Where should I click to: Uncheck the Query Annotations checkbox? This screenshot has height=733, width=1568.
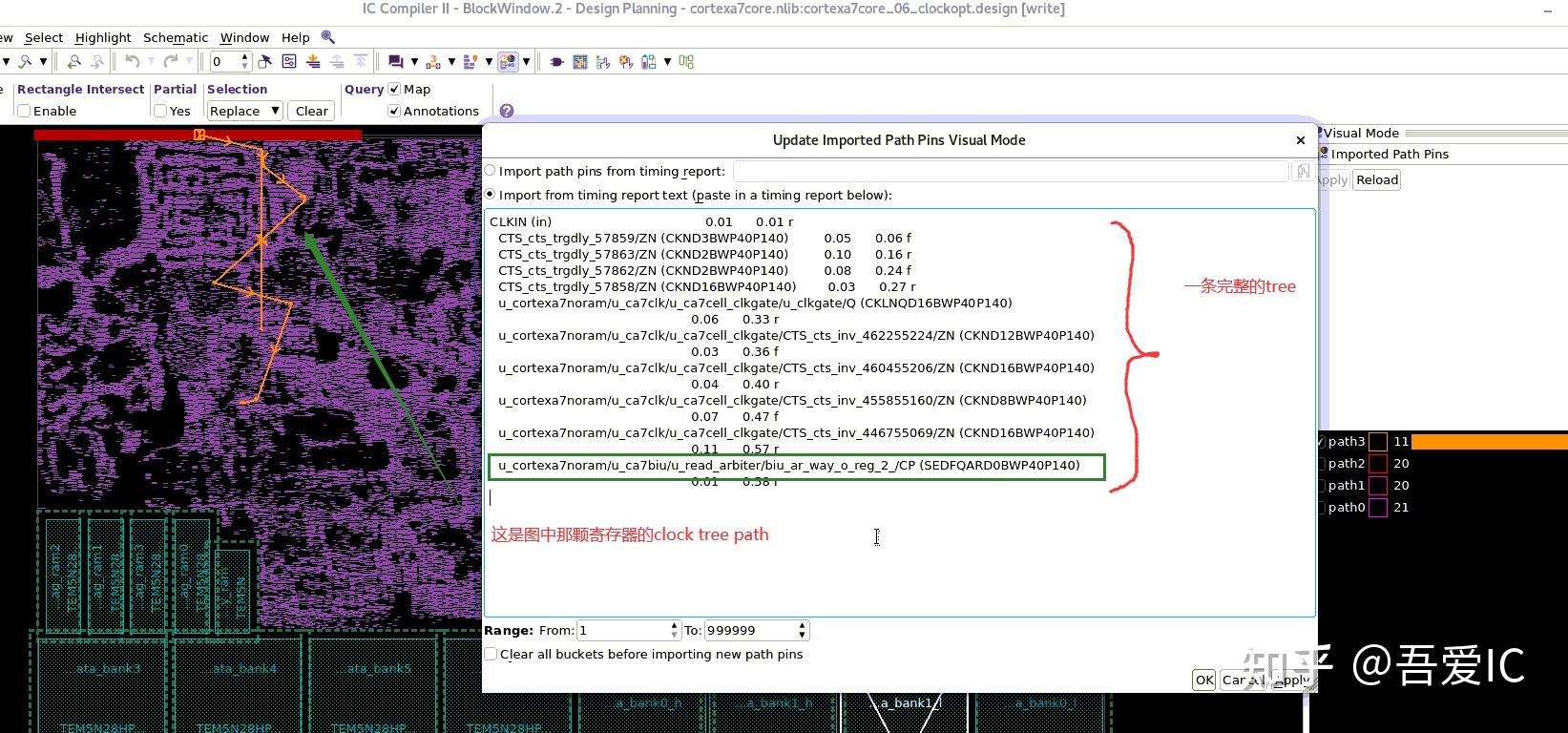(x=394, y=111)
